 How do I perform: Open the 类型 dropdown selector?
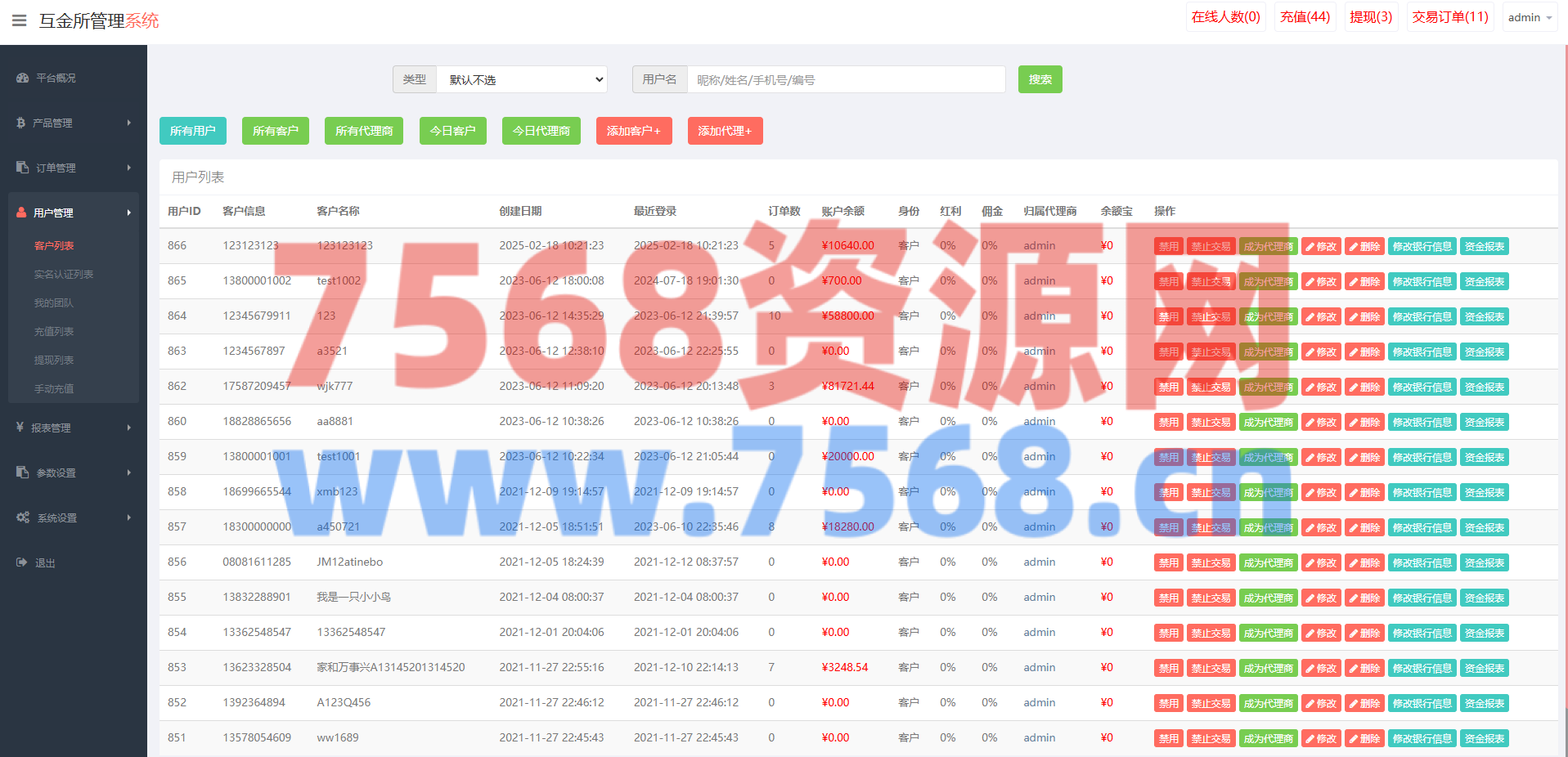(522, 79)
